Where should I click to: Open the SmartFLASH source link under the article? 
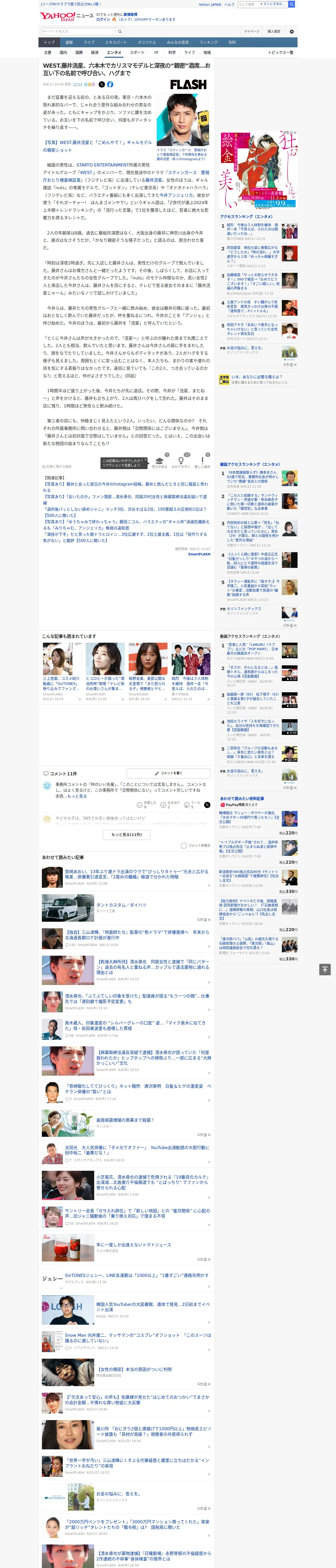tap(199, 554)
